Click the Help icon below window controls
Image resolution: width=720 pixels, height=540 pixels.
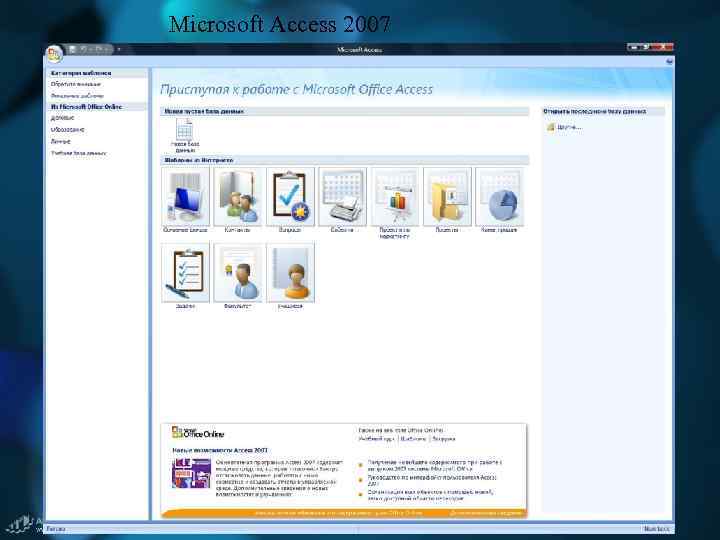(669, 61)
